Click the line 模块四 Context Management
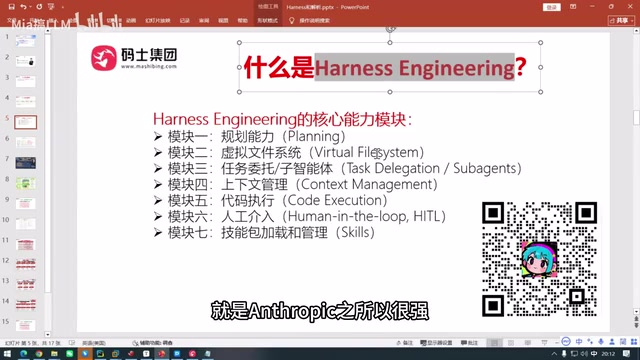Screen dimensions: 640x360 (296, 184)
